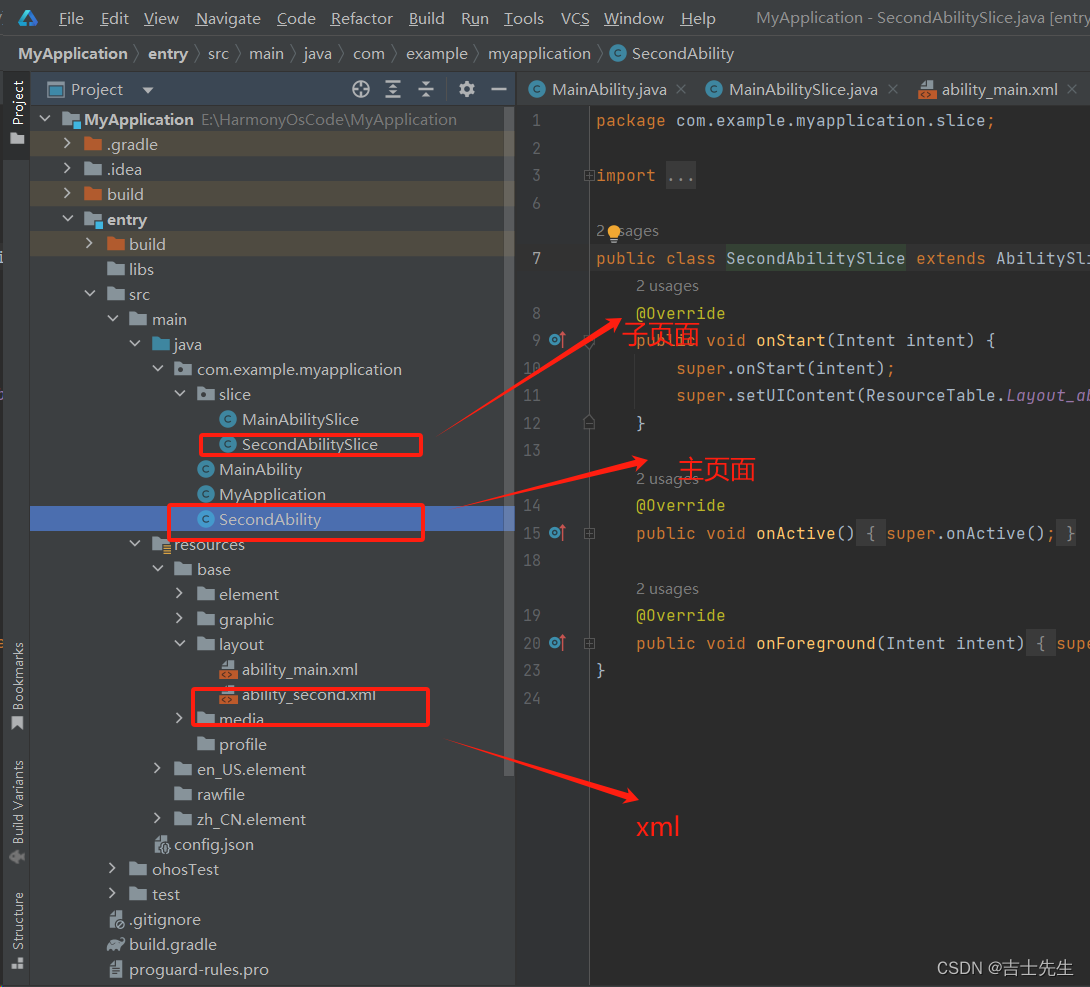1090x987 pixels.
Task: Open Project panel settings gear
Action: pos(467,90)
